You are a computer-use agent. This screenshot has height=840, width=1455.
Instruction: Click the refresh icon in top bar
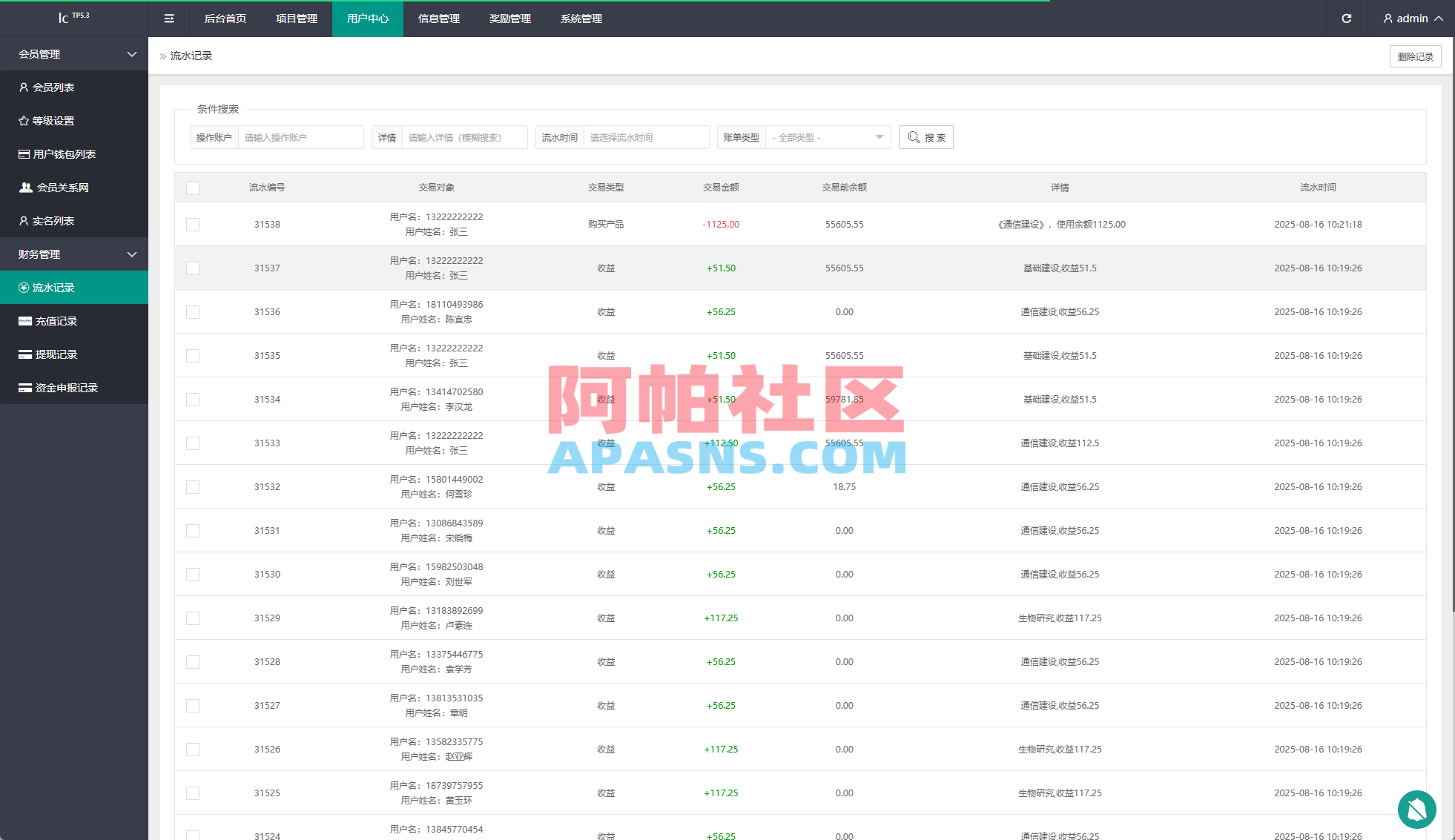pos(1346,19)
